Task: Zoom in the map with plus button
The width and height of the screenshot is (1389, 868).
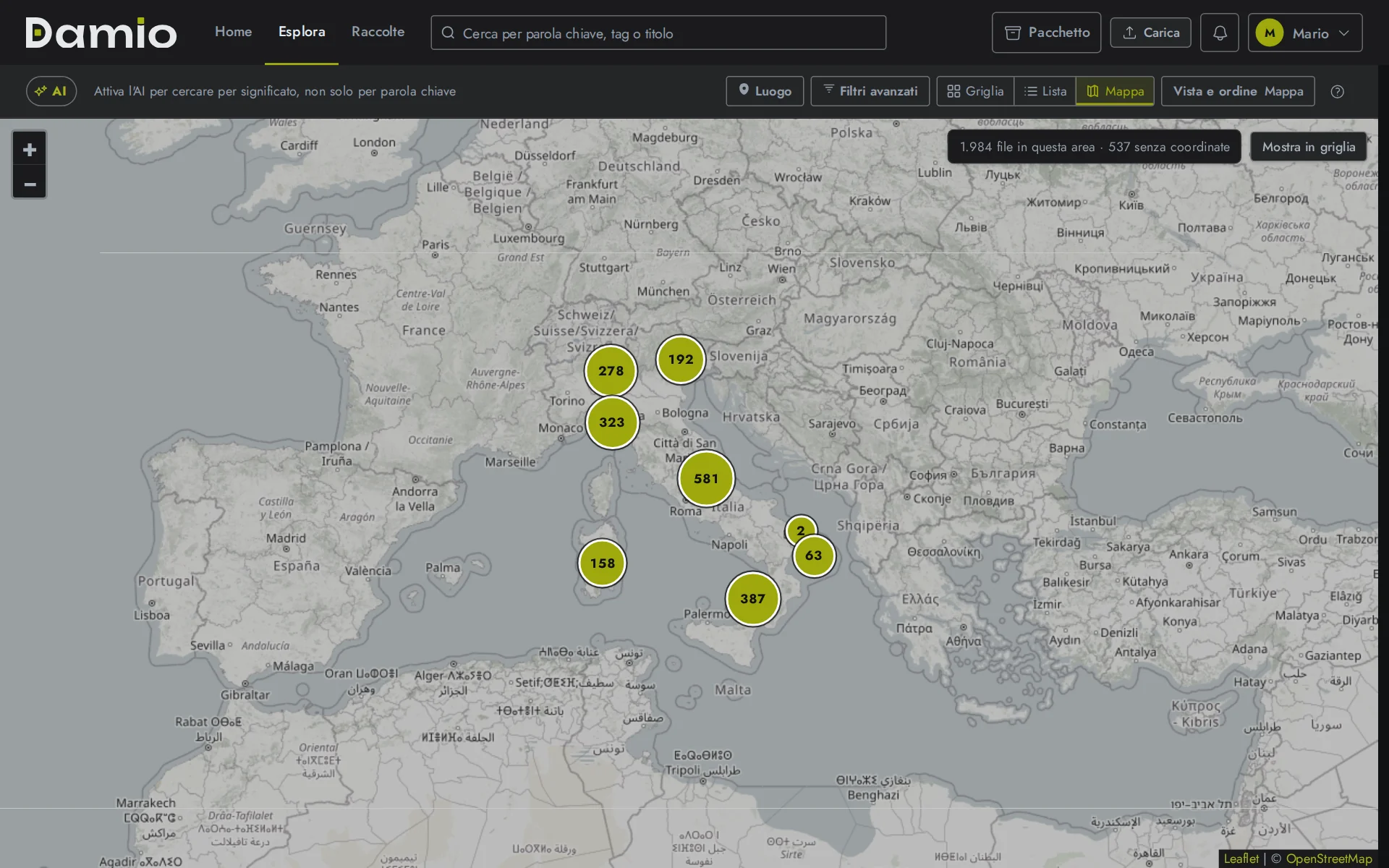Action: pos(30,150)
